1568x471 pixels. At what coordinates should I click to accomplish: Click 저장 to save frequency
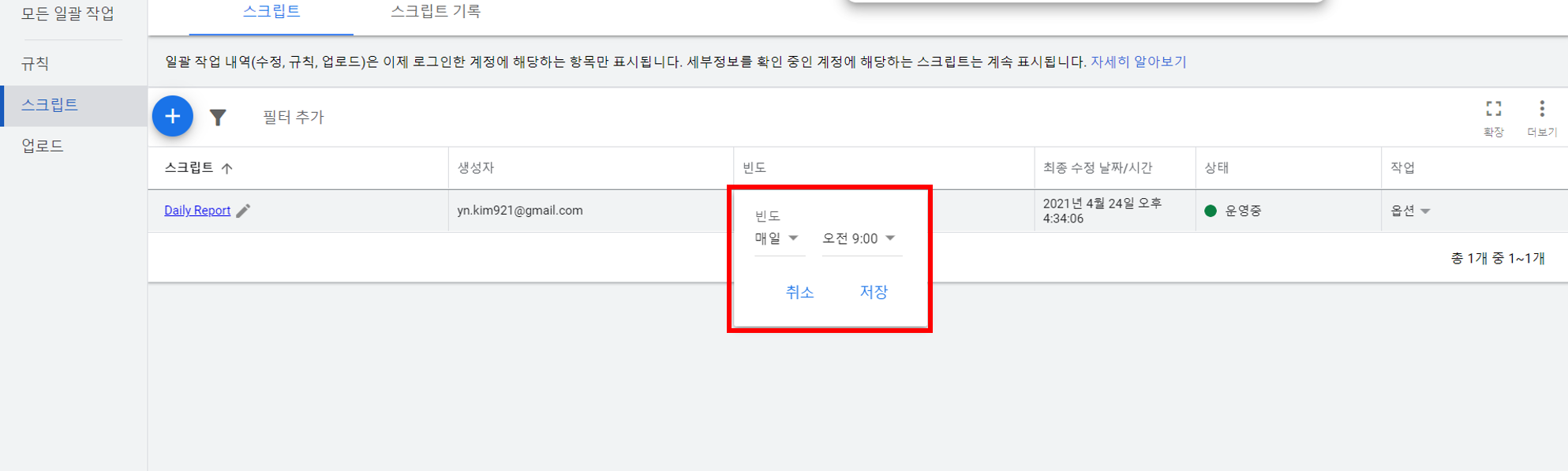coord(874,292)
